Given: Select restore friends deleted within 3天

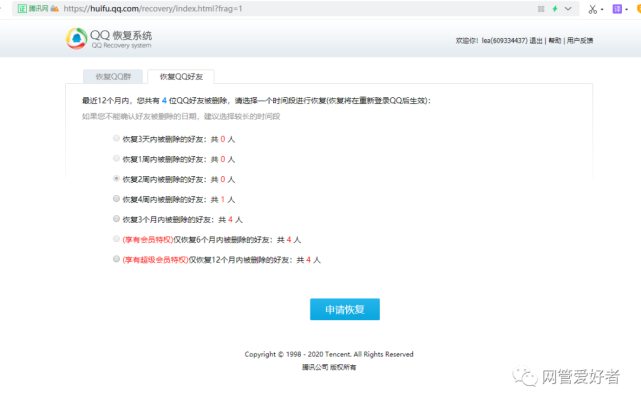Looking at the screenshot, I should point(117,139).
